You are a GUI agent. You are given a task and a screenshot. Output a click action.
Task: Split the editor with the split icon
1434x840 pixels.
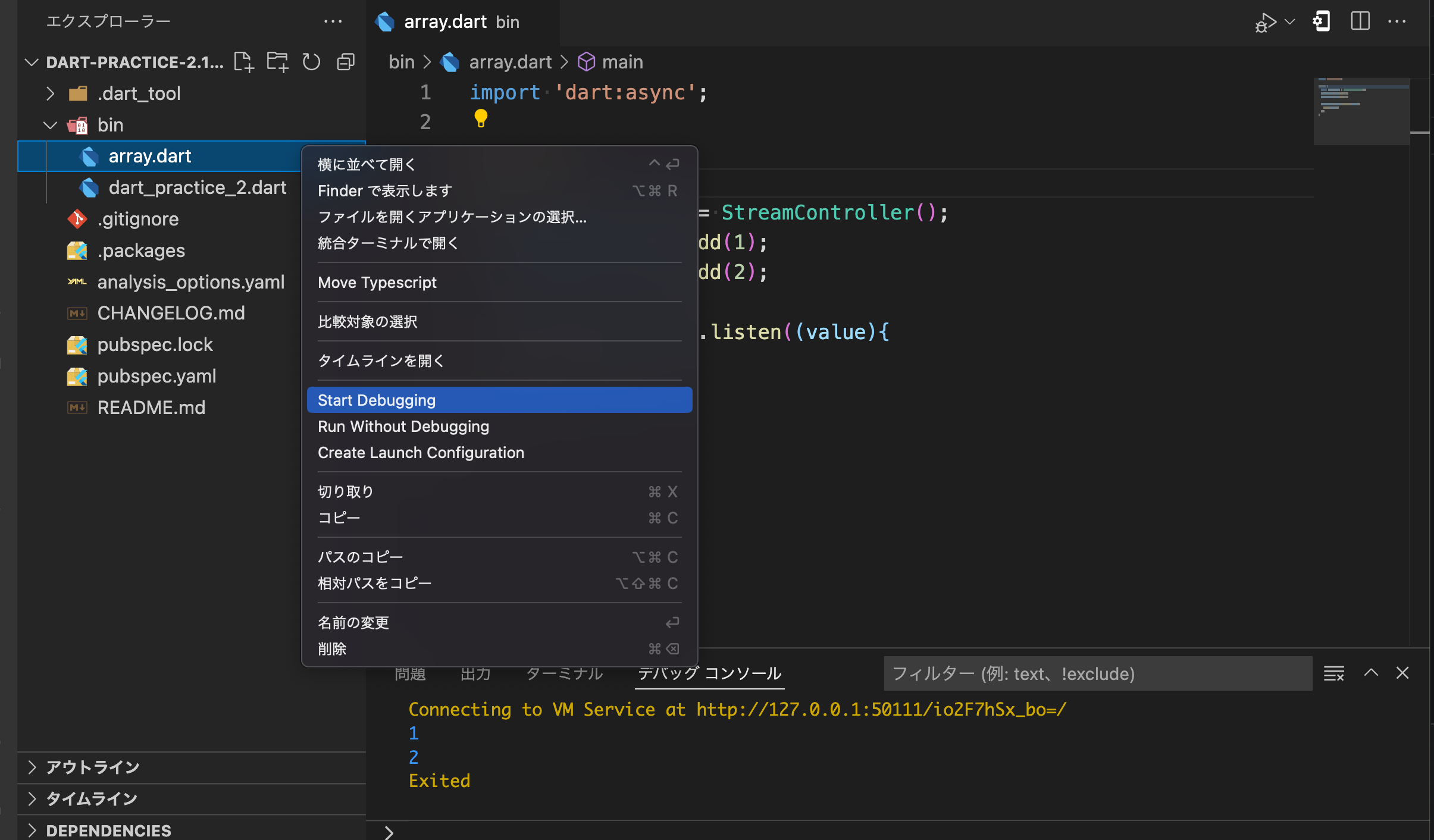pos(1361,21)
